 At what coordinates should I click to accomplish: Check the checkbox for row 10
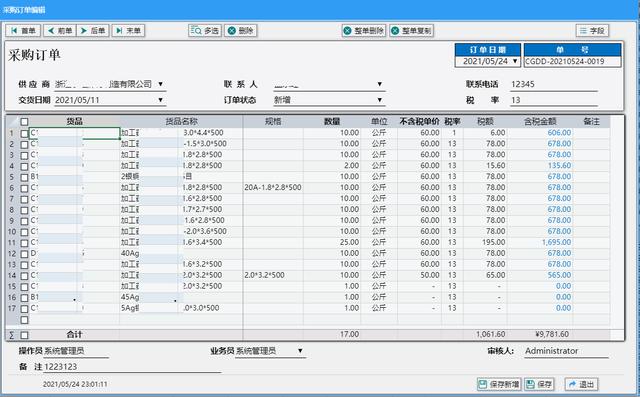[24, 232]
